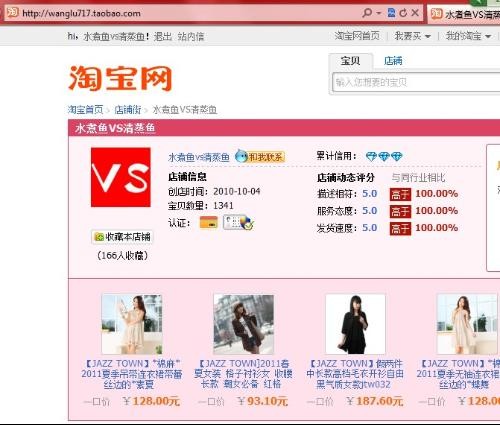Open product link 2011夏季吊带连衣裙
This screenshot has height=425, width=500.
click(x=132, y=374)
